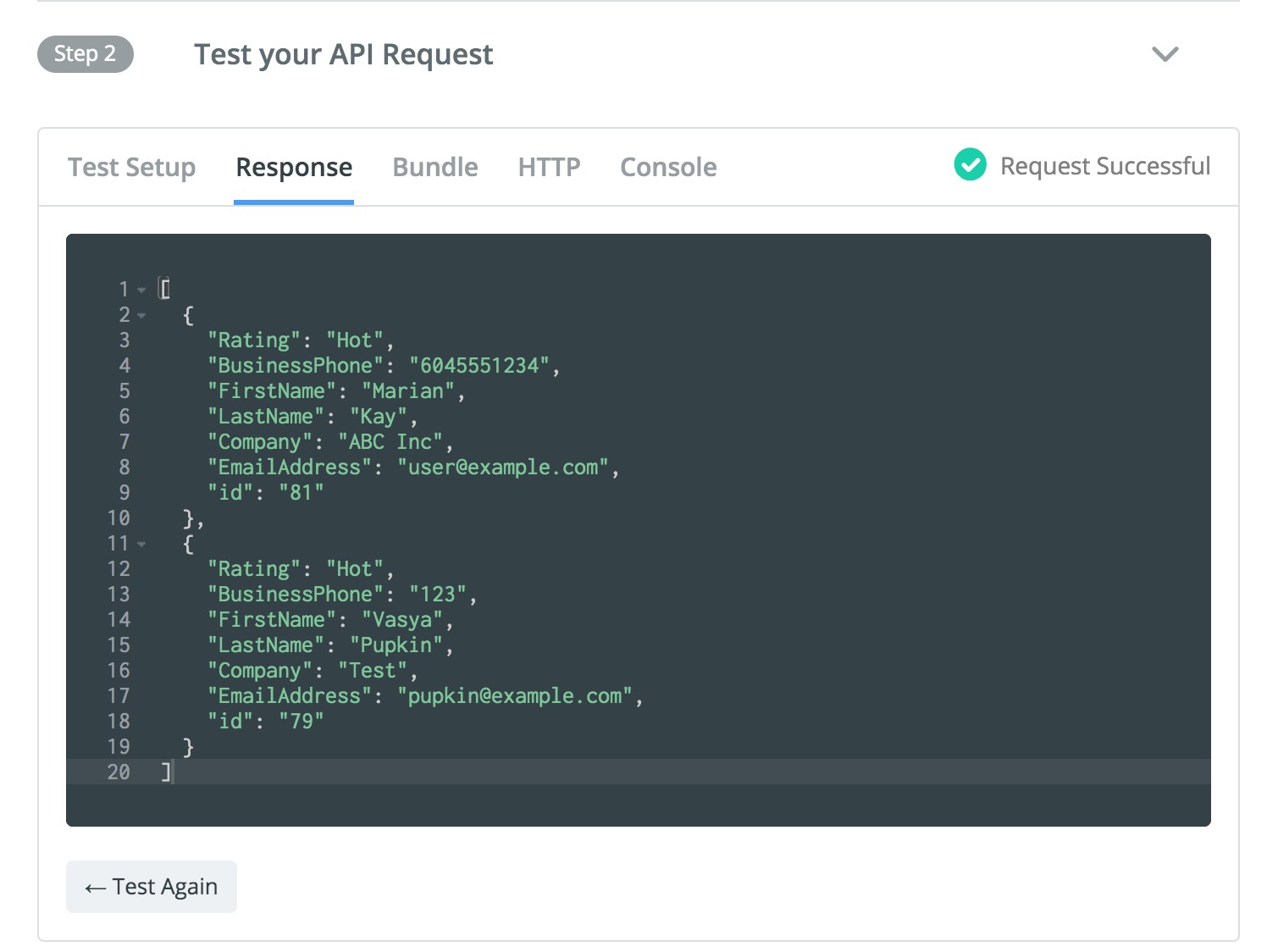Collapse the Step 2 section chevron
The height and width of the screenshot is (952, 1267).
click(x=1165, y=54)
